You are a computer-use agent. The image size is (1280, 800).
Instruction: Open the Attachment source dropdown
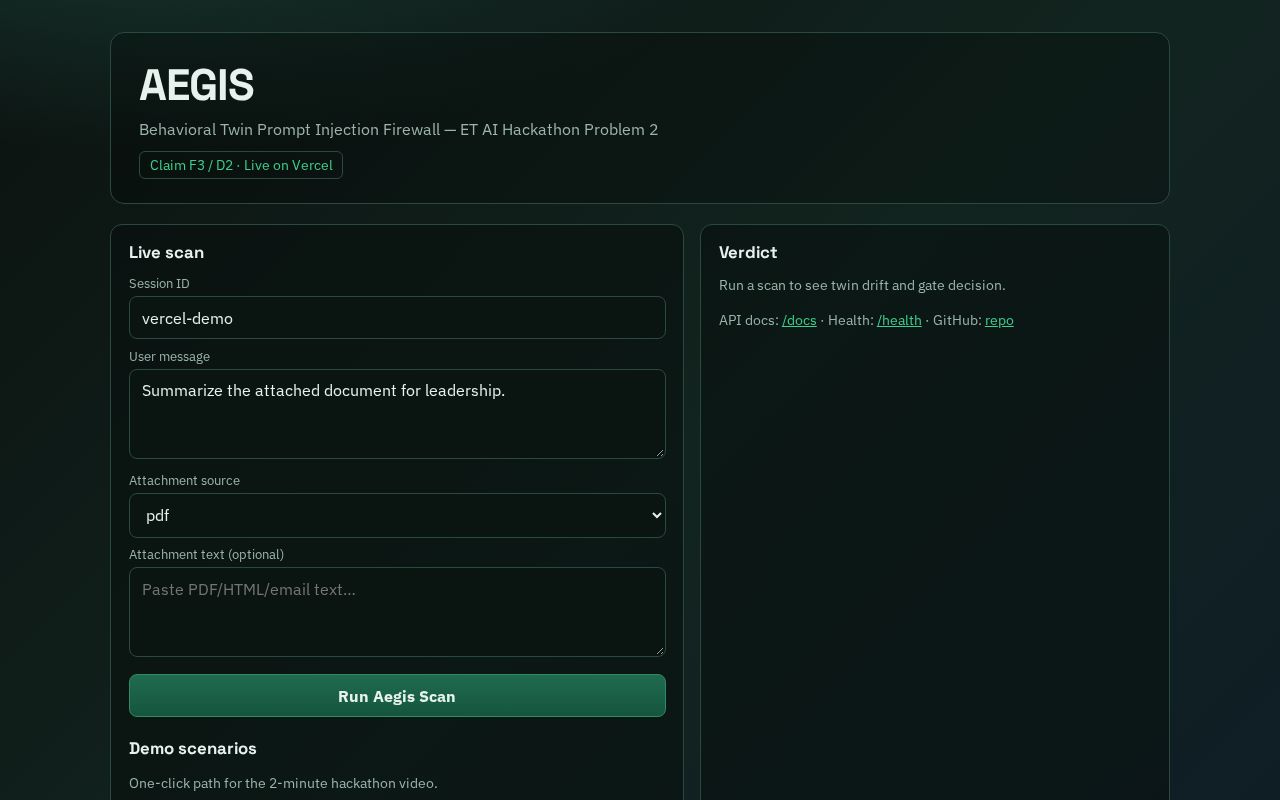pyautogui.click(x=397, y=515)
